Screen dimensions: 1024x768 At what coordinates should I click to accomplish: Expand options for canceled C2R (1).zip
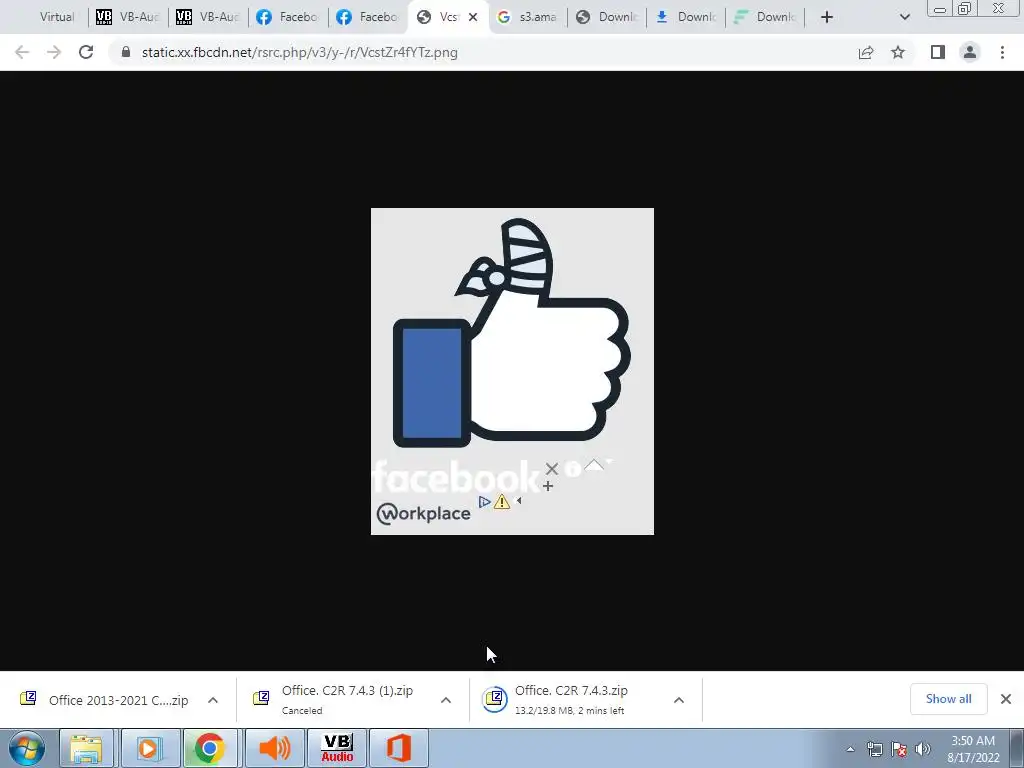pos(446,700)
